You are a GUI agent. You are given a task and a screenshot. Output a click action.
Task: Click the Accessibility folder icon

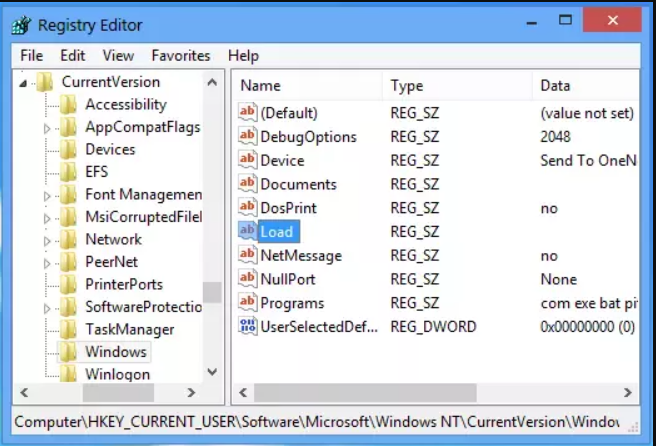pyautogui.click(x=68, y=105)
